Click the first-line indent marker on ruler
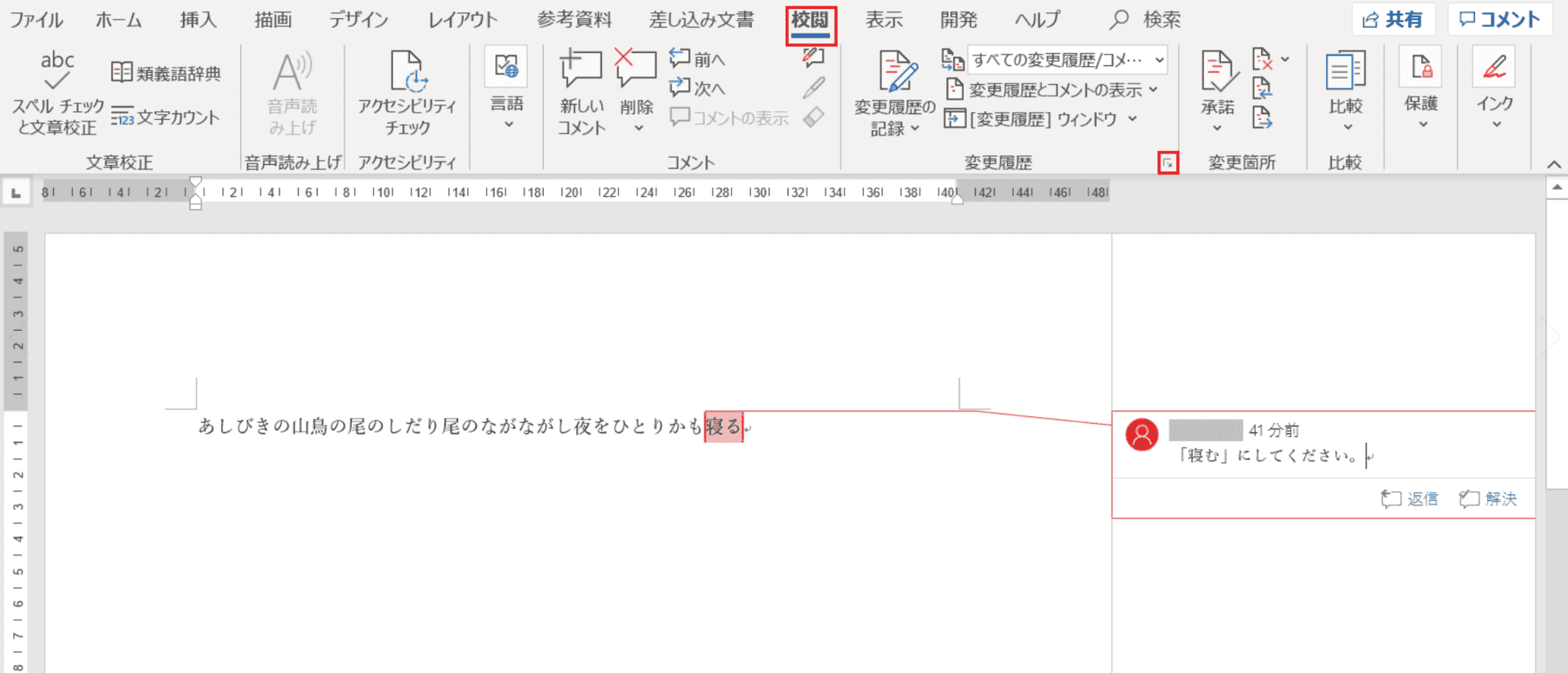This screenshot has height=673, width=1568. (x=195, y=183)
